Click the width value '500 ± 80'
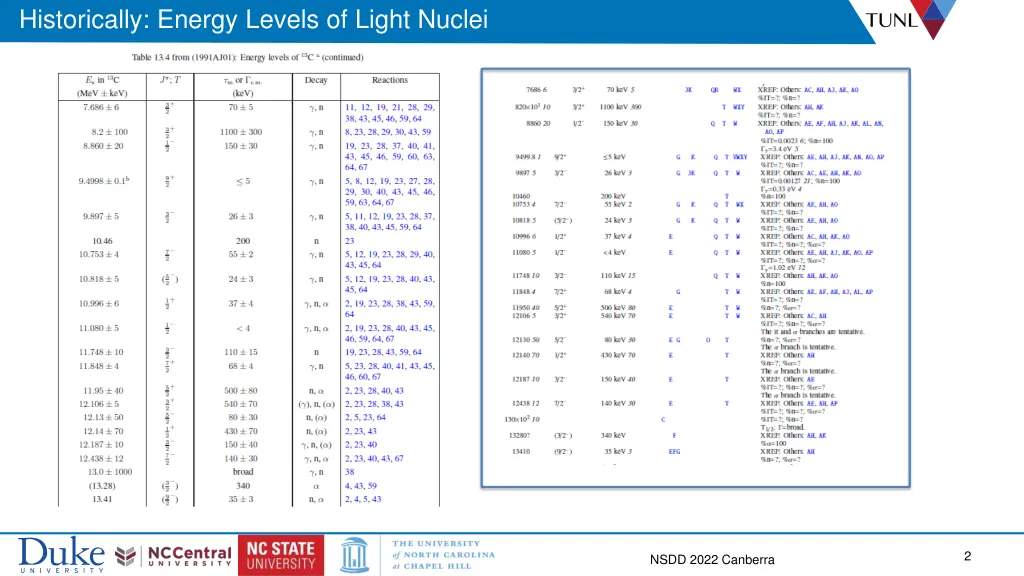Viewport: 1024px width, 576px height. [x=240, y=391]
